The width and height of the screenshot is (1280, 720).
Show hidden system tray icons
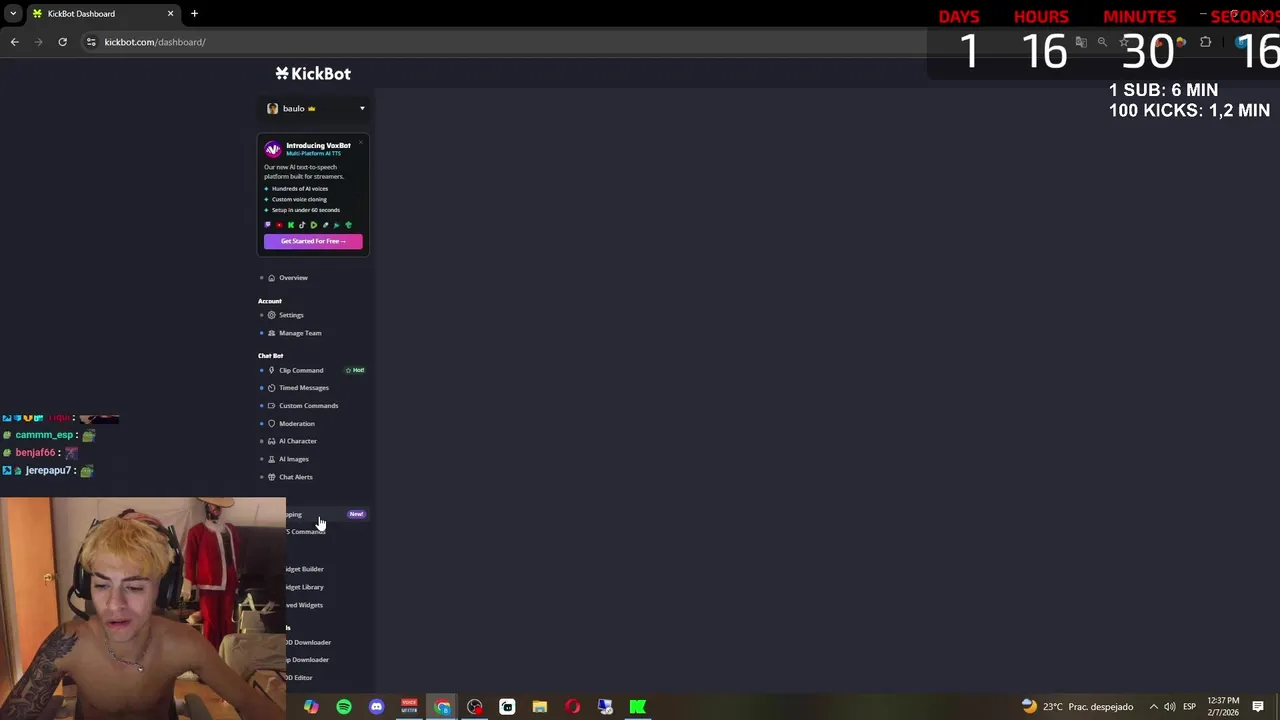[1153, 707]
